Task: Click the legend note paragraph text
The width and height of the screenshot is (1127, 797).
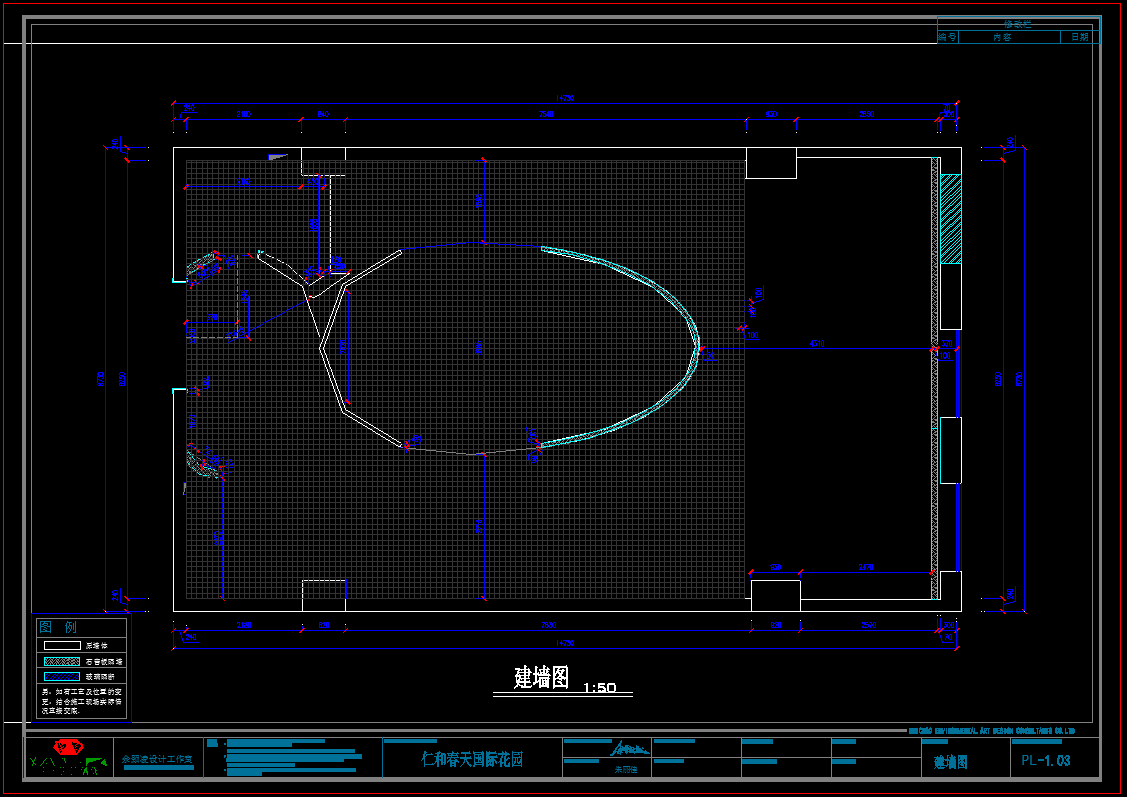Action: 81,701
